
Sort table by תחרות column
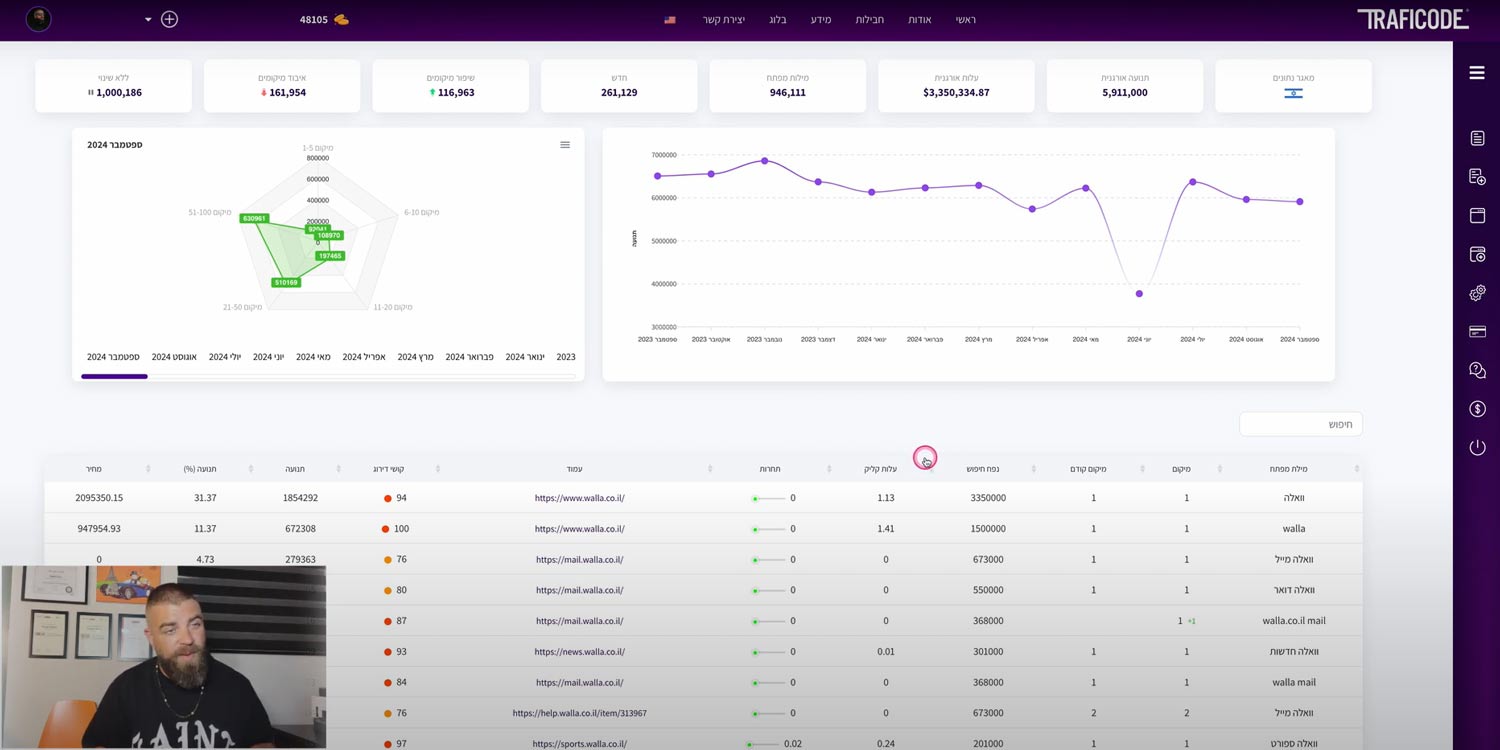coord(770,469)
